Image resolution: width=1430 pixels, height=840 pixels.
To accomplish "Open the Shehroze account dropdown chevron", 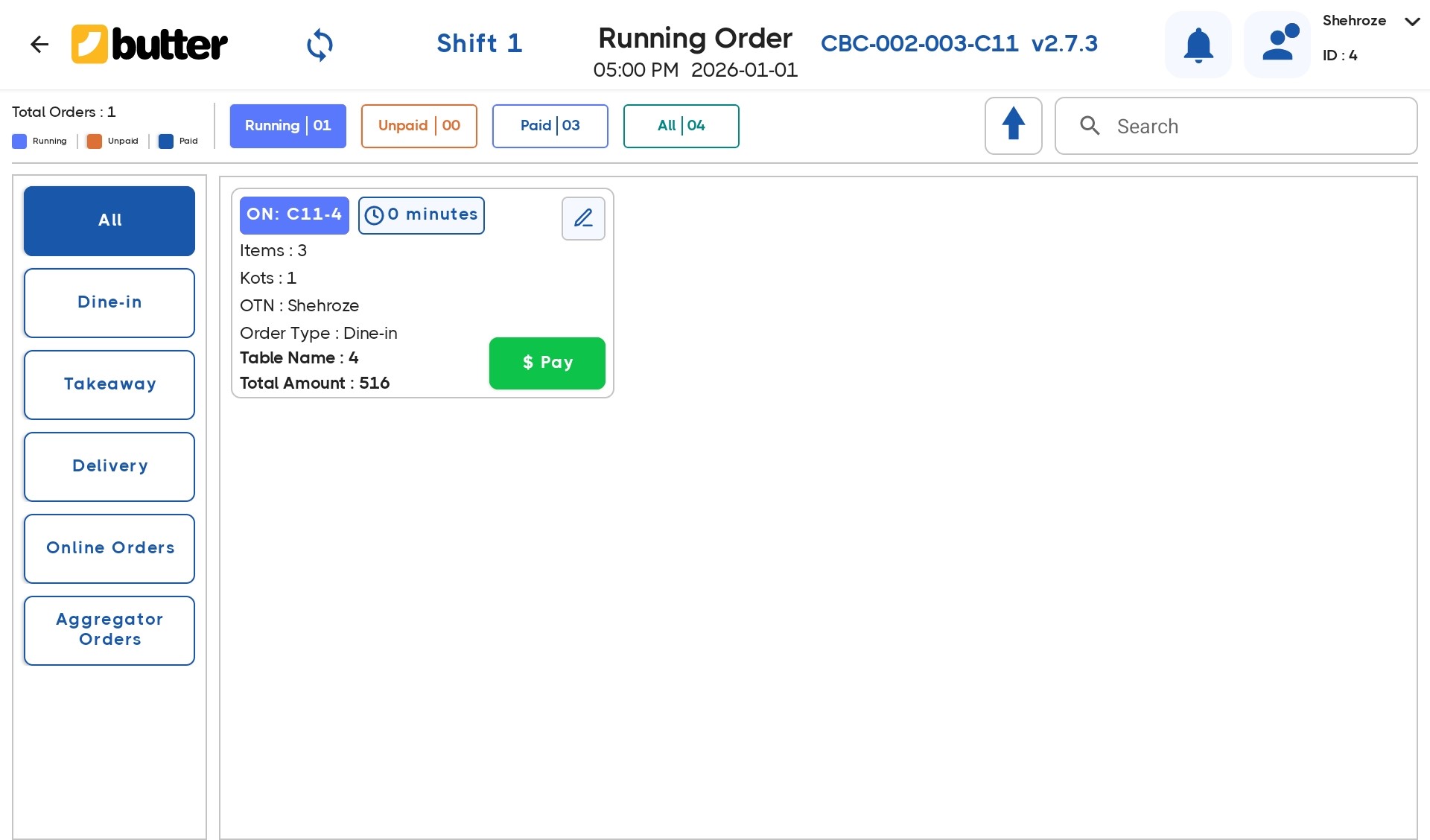I will pyautogui.click(x=1411, y=22).
